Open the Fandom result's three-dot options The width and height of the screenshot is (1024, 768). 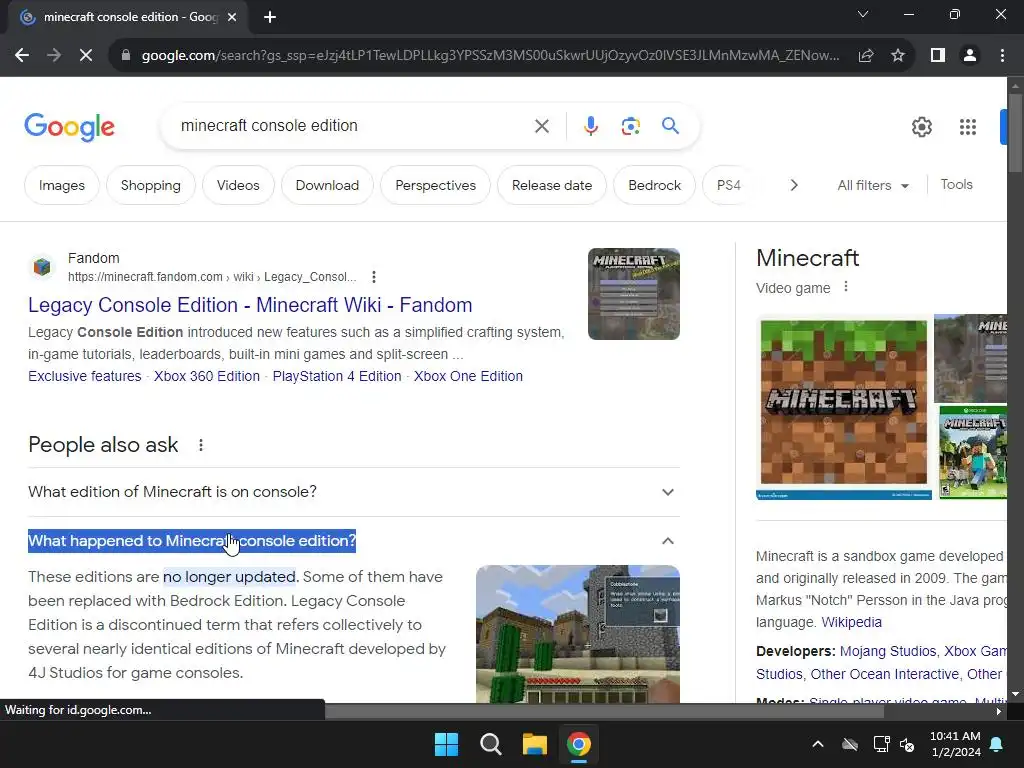pos(374,277)
